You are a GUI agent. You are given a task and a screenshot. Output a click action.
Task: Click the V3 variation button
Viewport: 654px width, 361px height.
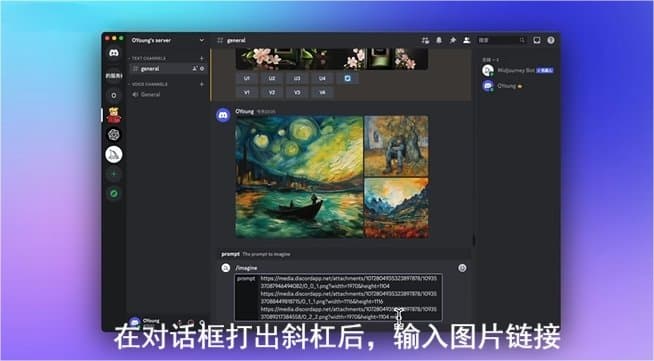(297, 92)
